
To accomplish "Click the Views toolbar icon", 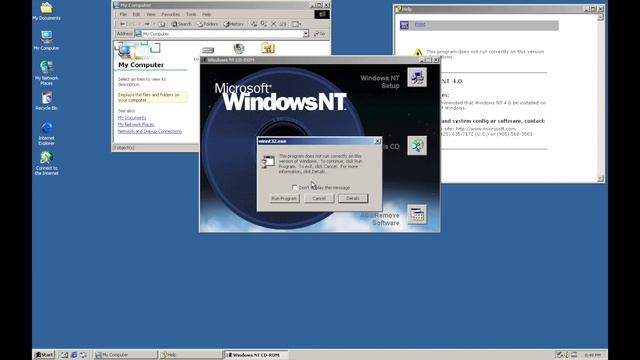I will tap(296, 24).
